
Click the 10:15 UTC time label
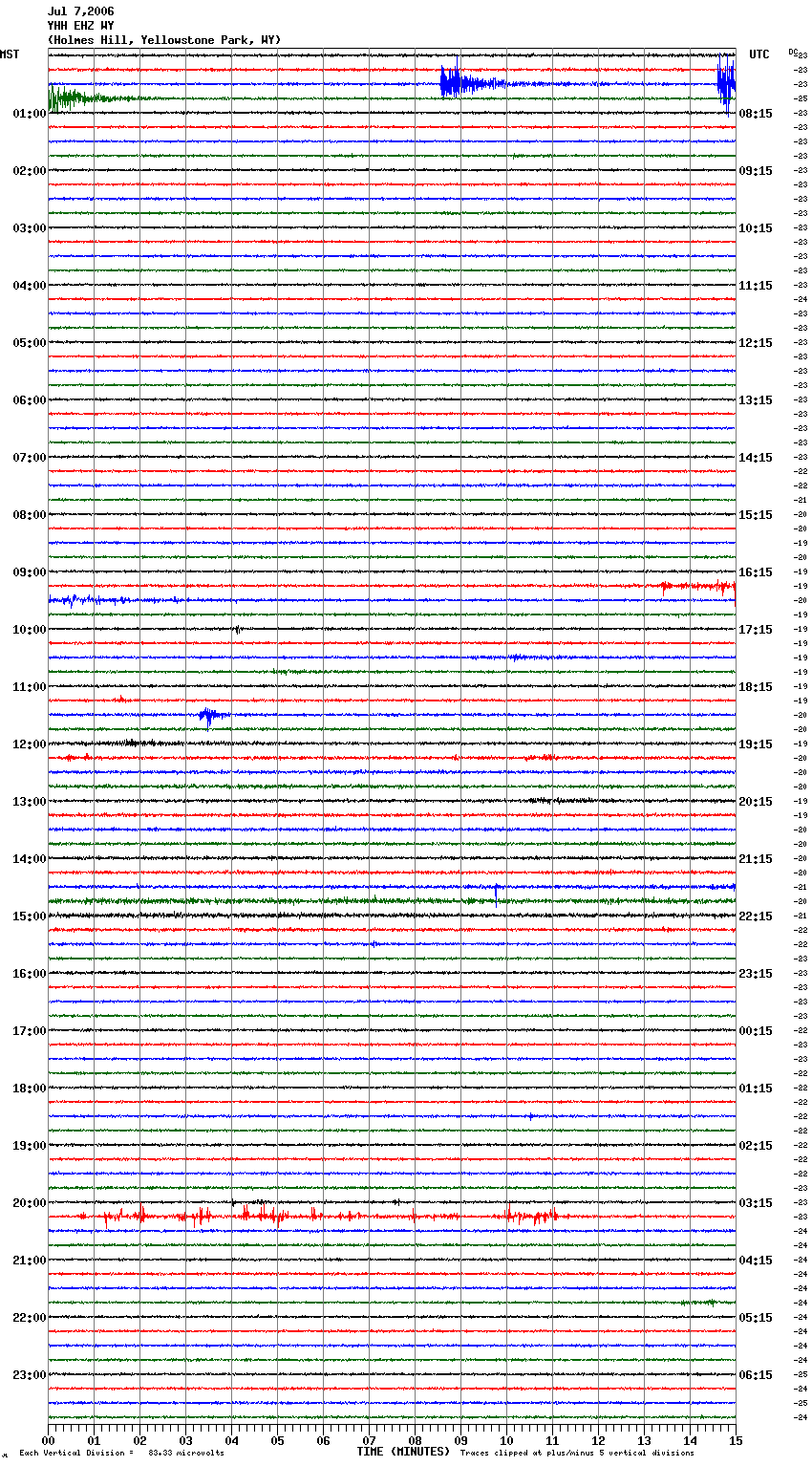click(x=756, y=228)
